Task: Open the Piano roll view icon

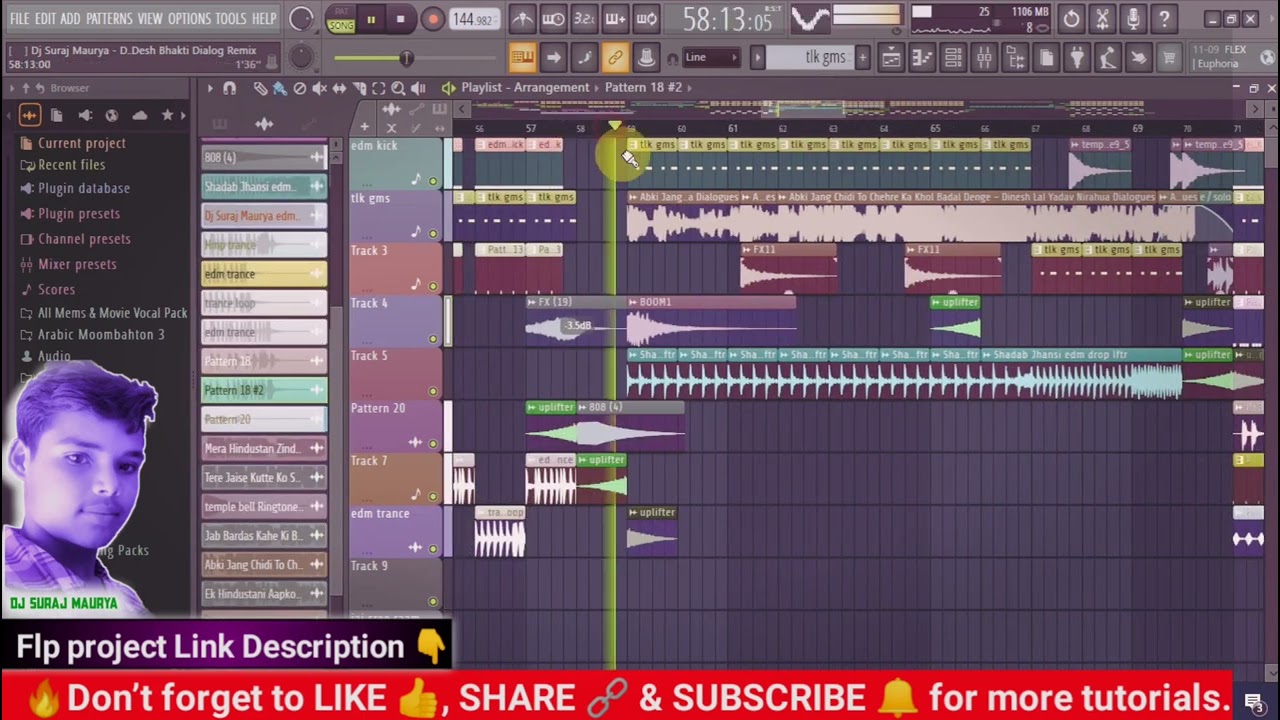Action: point(922,58)
